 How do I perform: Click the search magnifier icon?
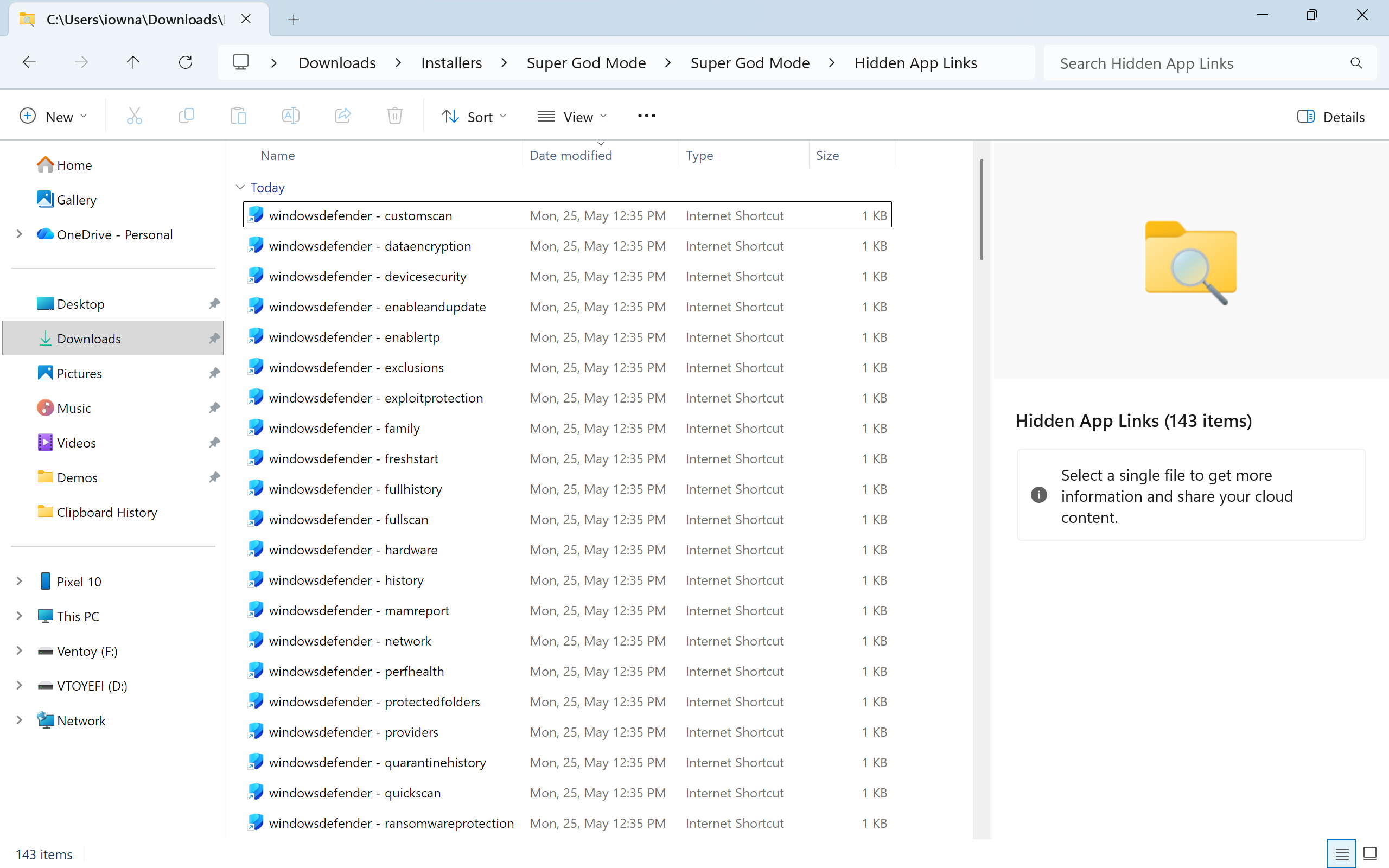tap(1356, 63)
